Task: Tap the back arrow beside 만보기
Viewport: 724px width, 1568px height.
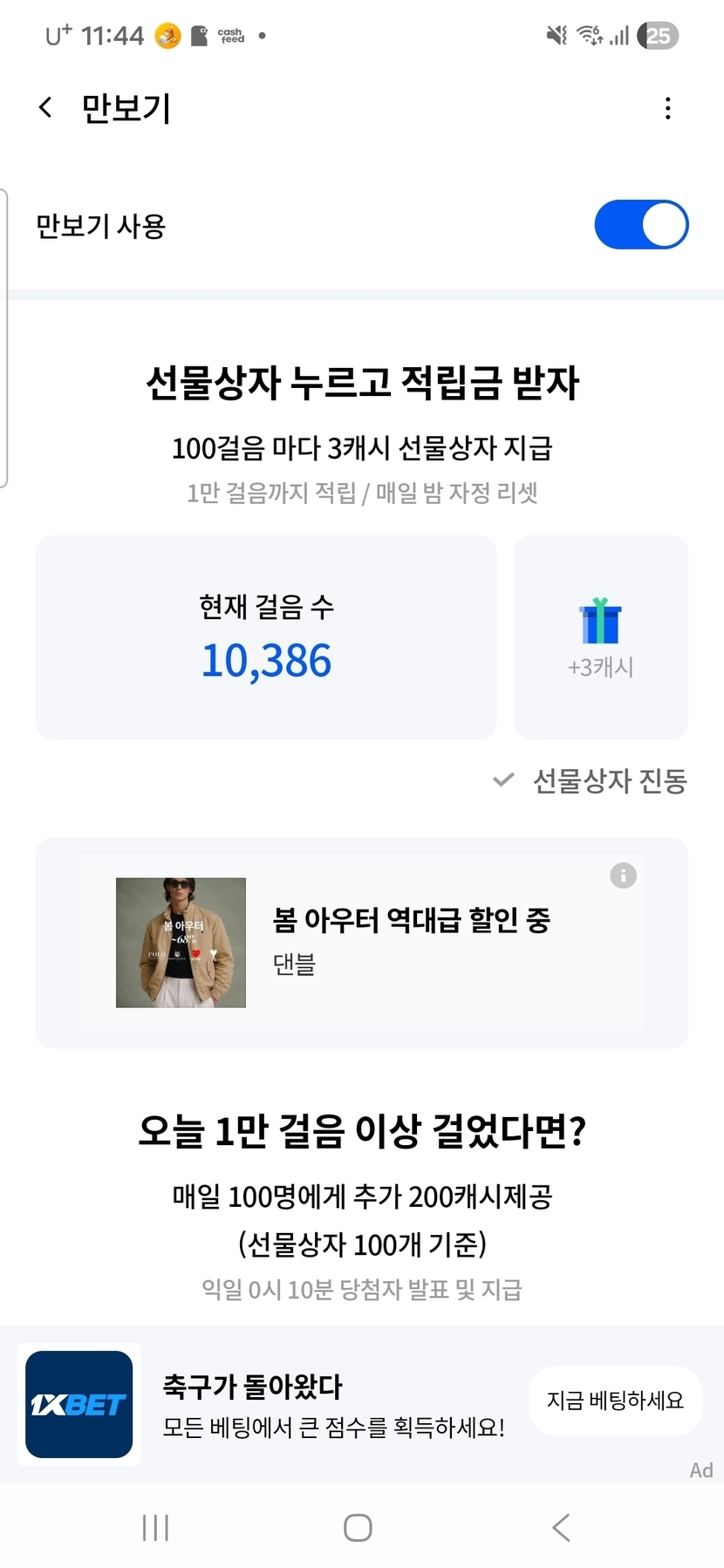Action: [46, 108]
